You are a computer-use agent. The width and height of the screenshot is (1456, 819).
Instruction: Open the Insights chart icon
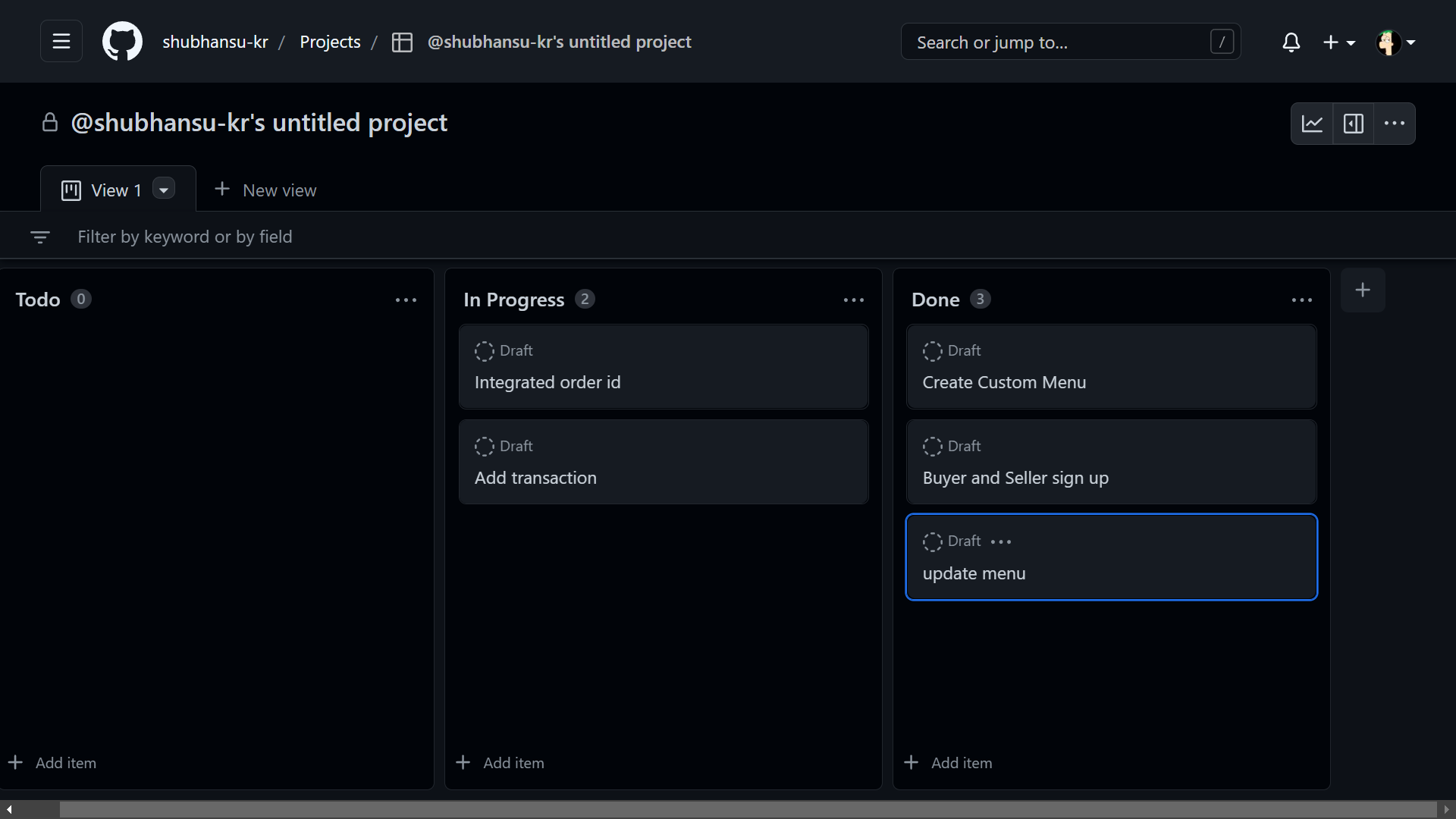click(1312, 124)
